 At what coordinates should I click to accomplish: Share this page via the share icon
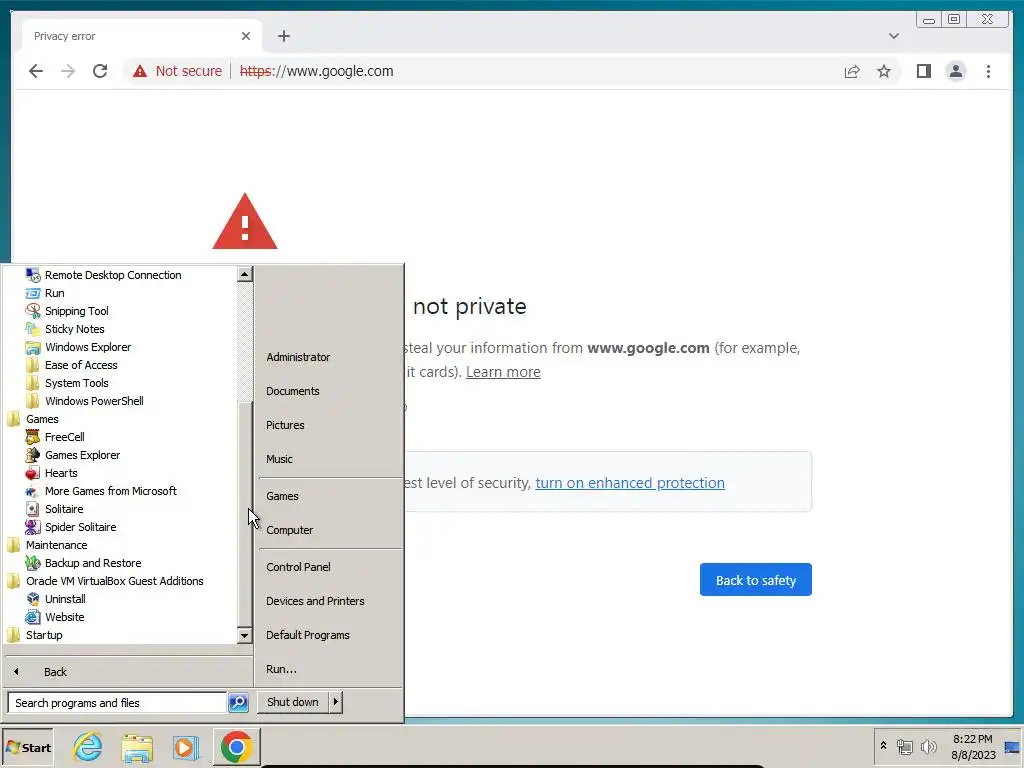(852, 71)
